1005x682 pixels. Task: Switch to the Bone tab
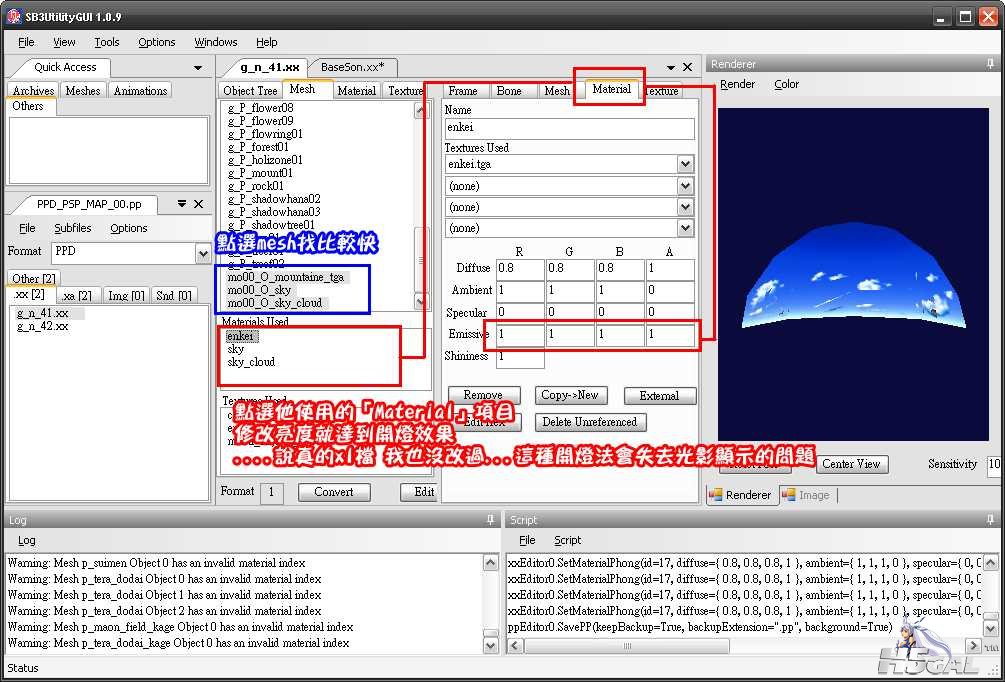[x=509, y=91]
